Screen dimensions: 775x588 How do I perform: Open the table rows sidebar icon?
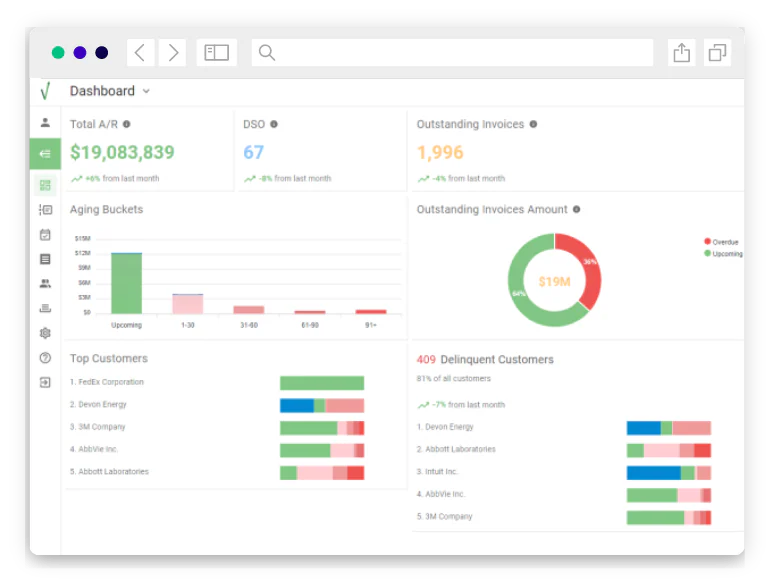point(45,259)
